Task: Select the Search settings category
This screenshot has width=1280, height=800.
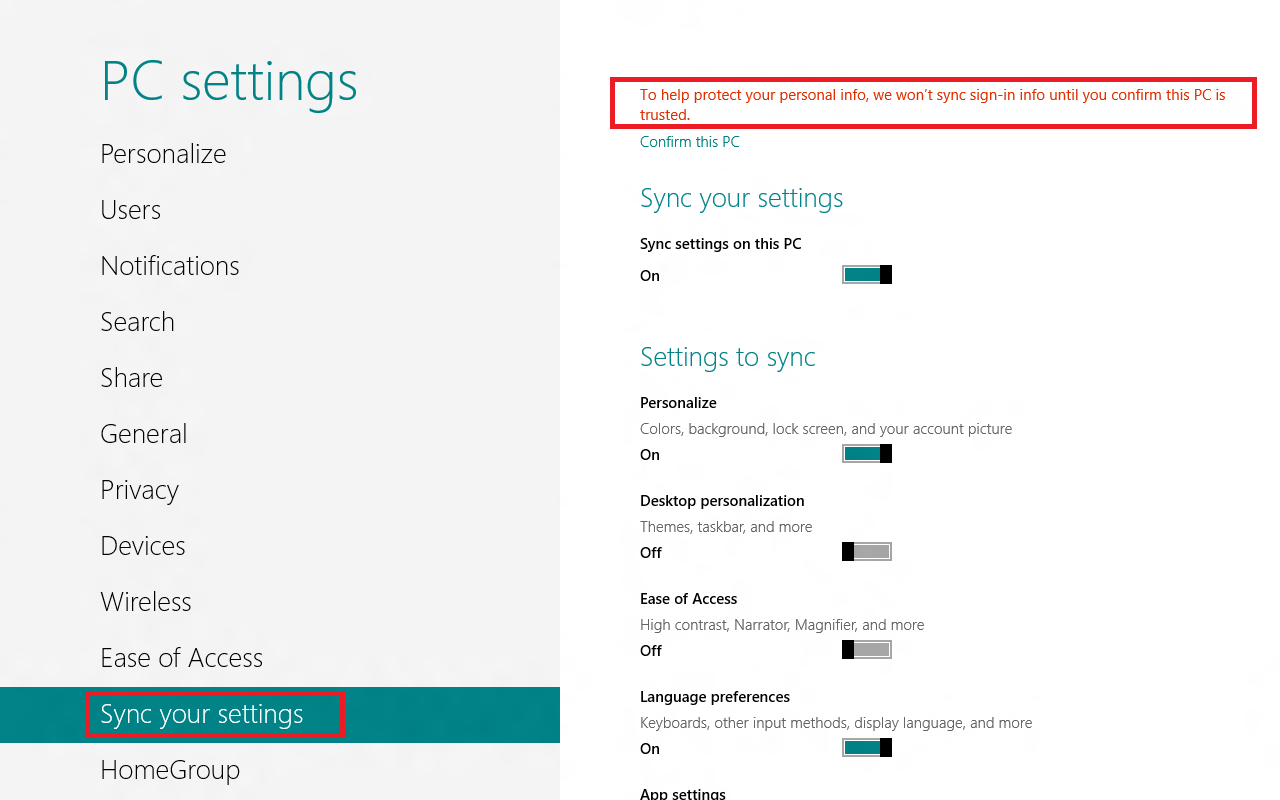Action: pyautogui.click(x=138, y=322)
